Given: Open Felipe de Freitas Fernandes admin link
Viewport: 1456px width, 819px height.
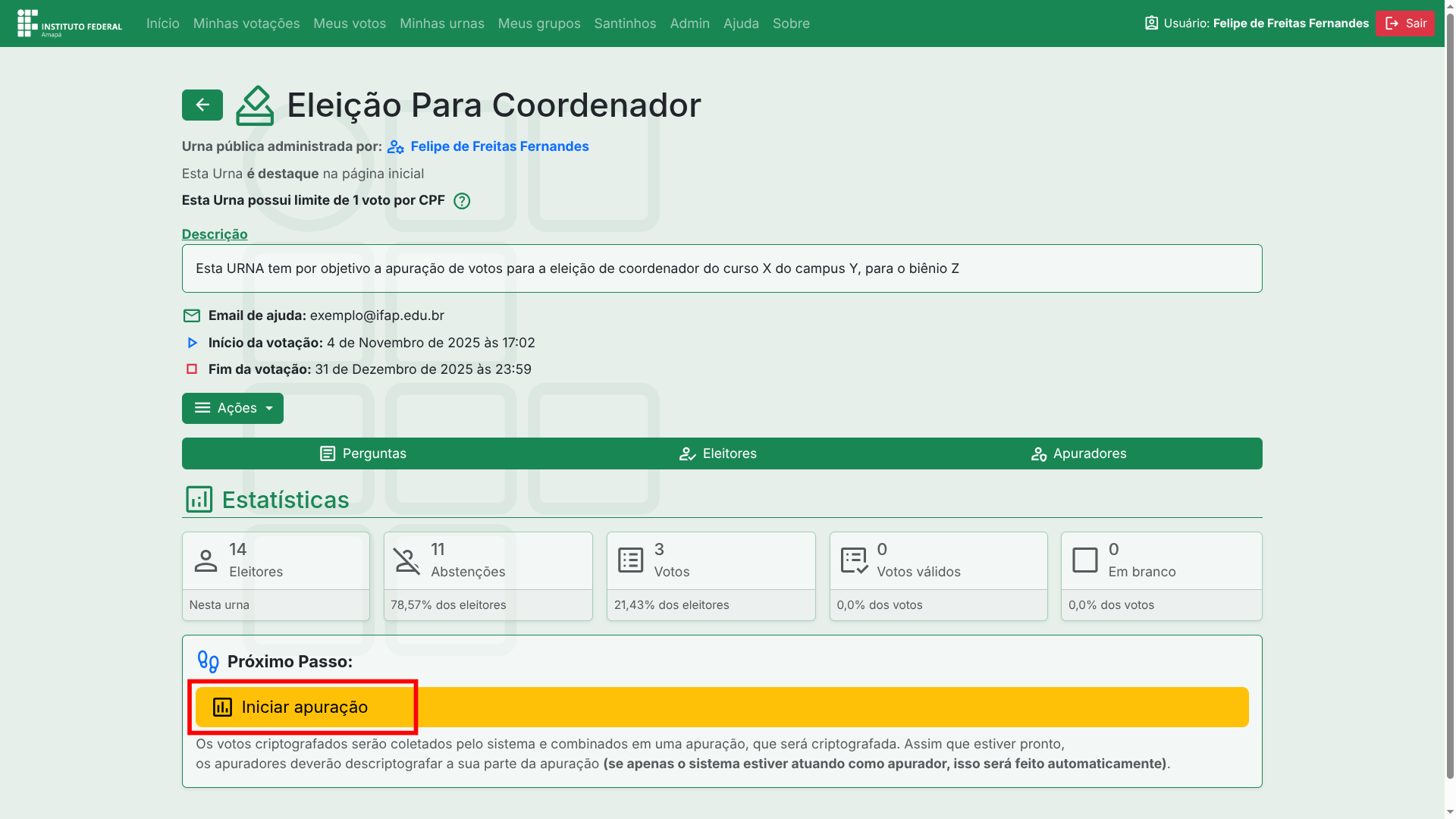Looking at the screenshot, I should point(499,146).
